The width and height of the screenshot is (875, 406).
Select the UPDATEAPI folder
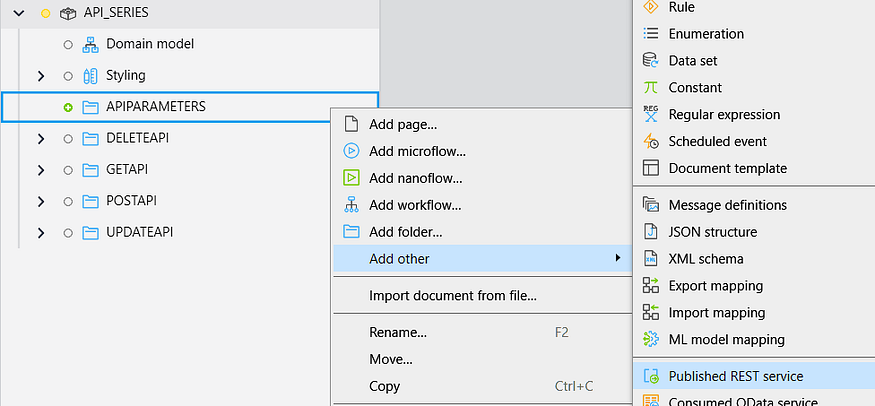140,232
